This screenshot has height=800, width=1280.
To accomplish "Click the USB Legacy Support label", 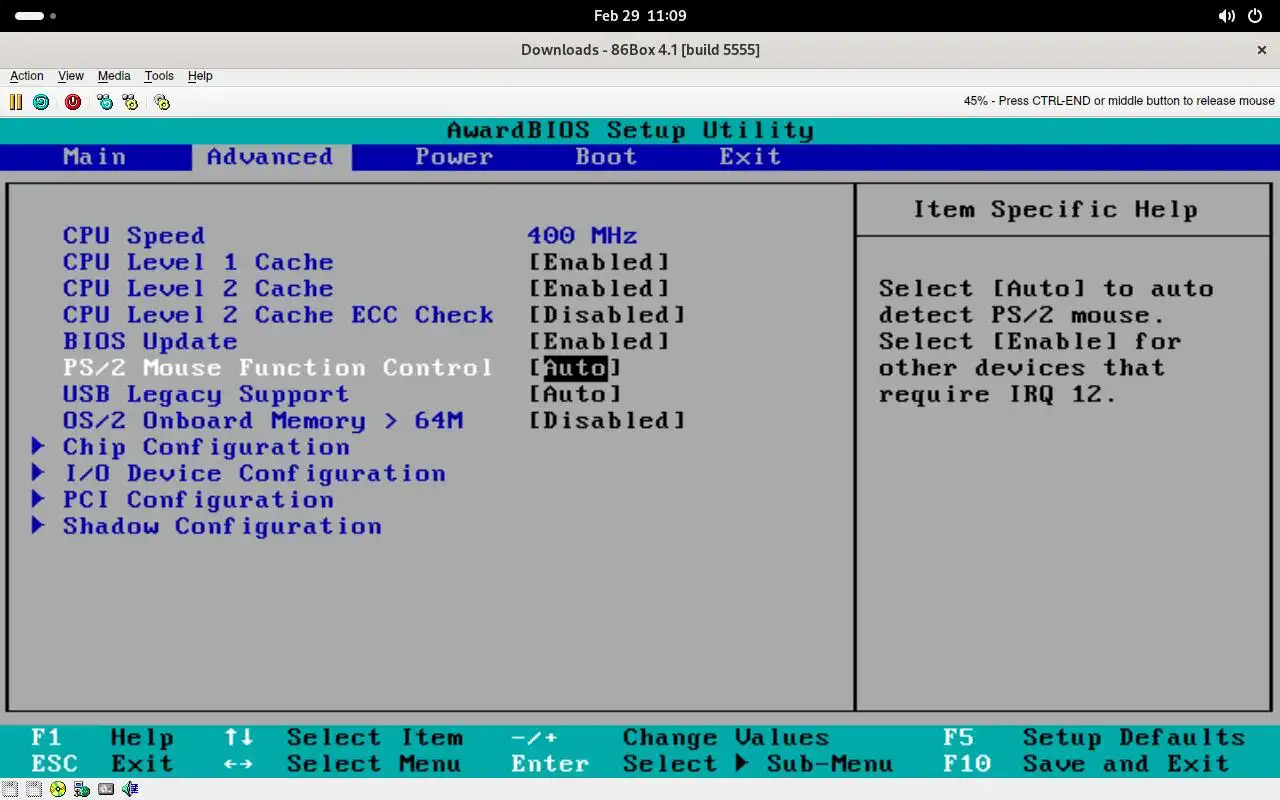I will tap(206, 394).
